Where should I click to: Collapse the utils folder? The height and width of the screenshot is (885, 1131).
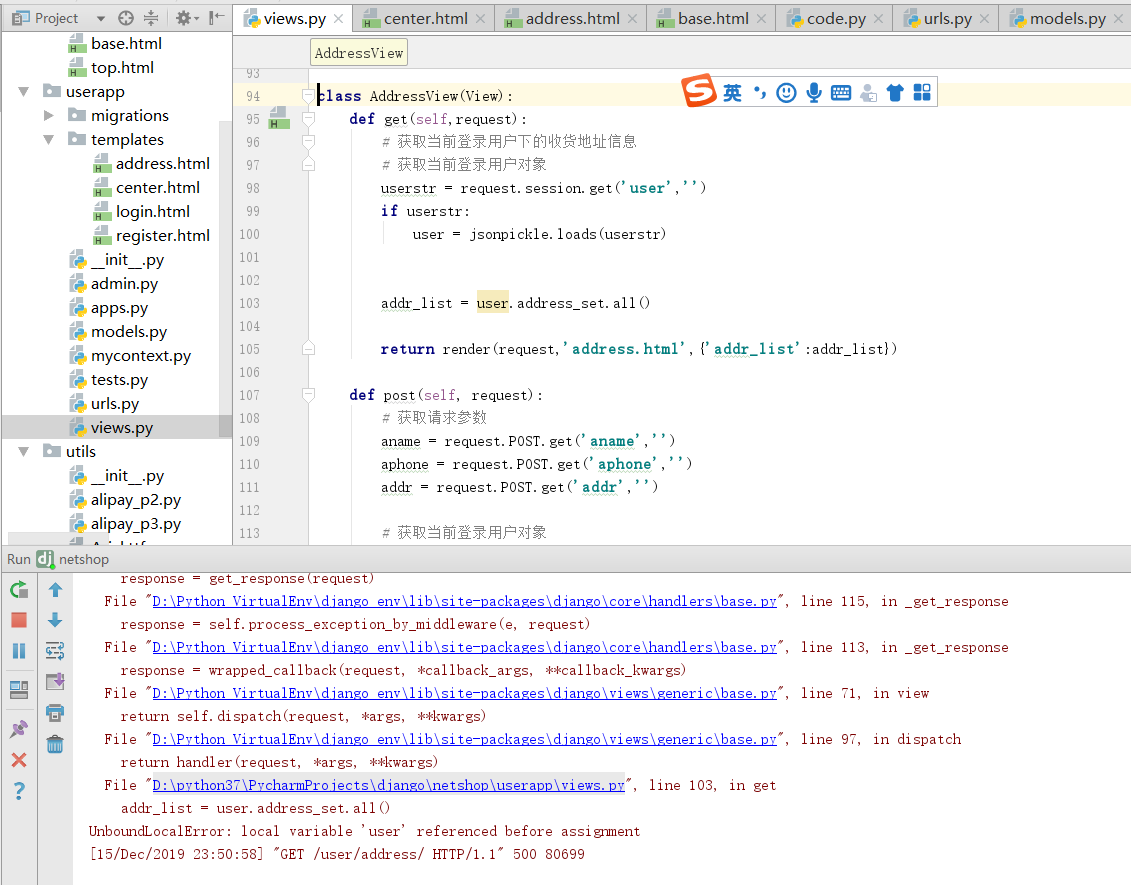tap(24, 452)
